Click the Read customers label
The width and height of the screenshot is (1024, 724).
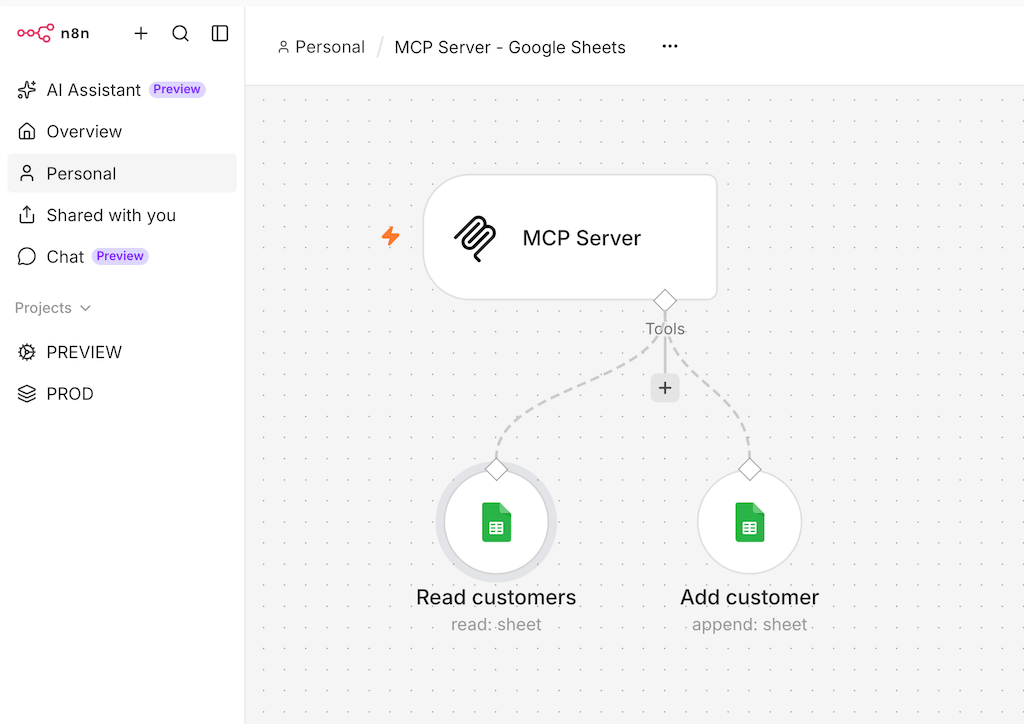496,597
